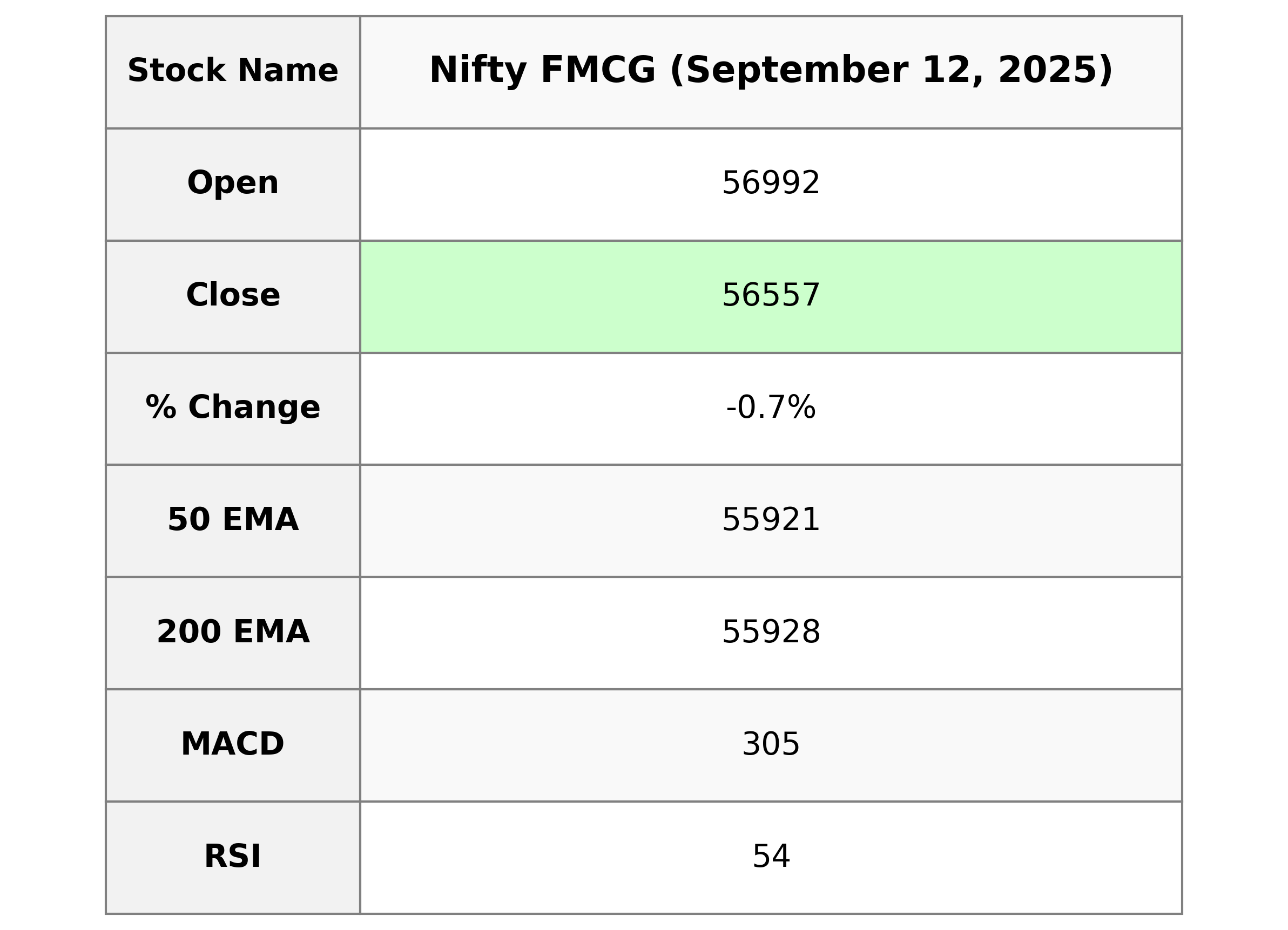1288x930 pixels.
Task: Click the MACD value 305
Action: click(x=771, y=745)
